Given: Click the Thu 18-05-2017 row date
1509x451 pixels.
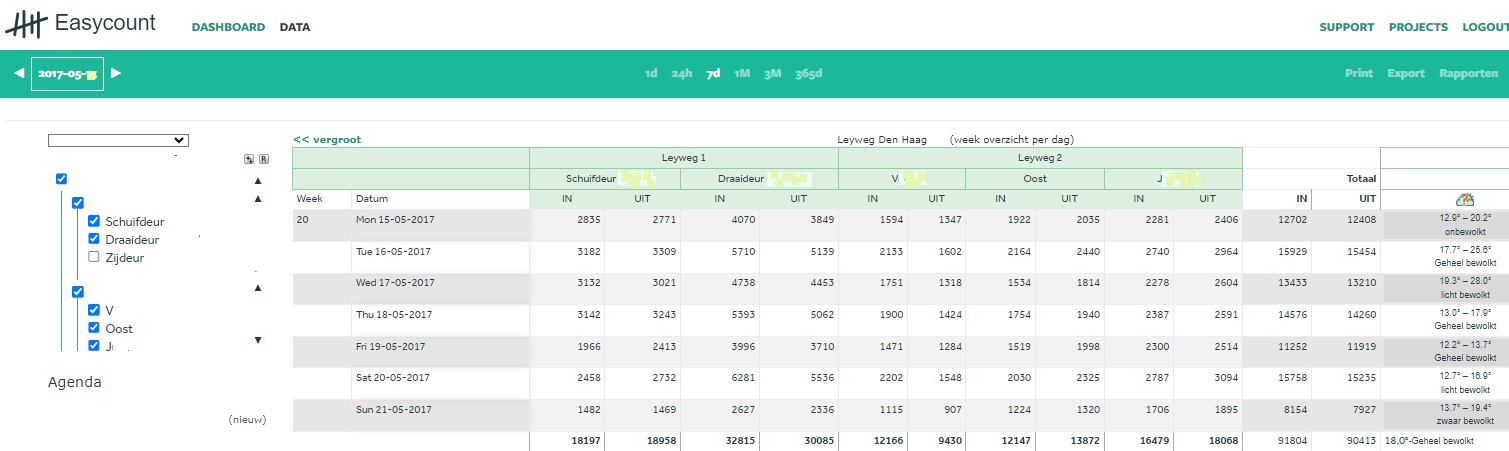Looking at the screenshot, I should click(x=394, y=315).
